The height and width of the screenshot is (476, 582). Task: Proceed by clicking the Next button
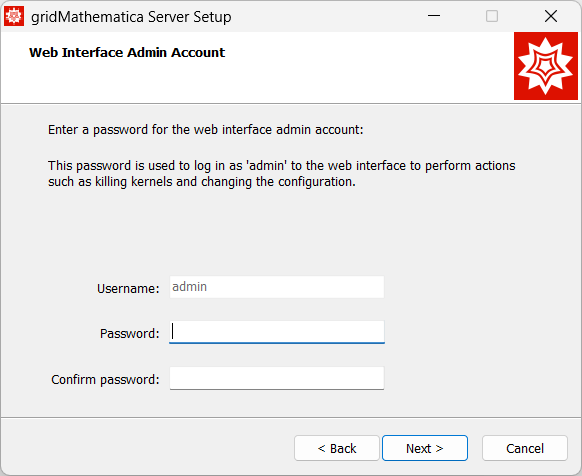tap(425, 448)
